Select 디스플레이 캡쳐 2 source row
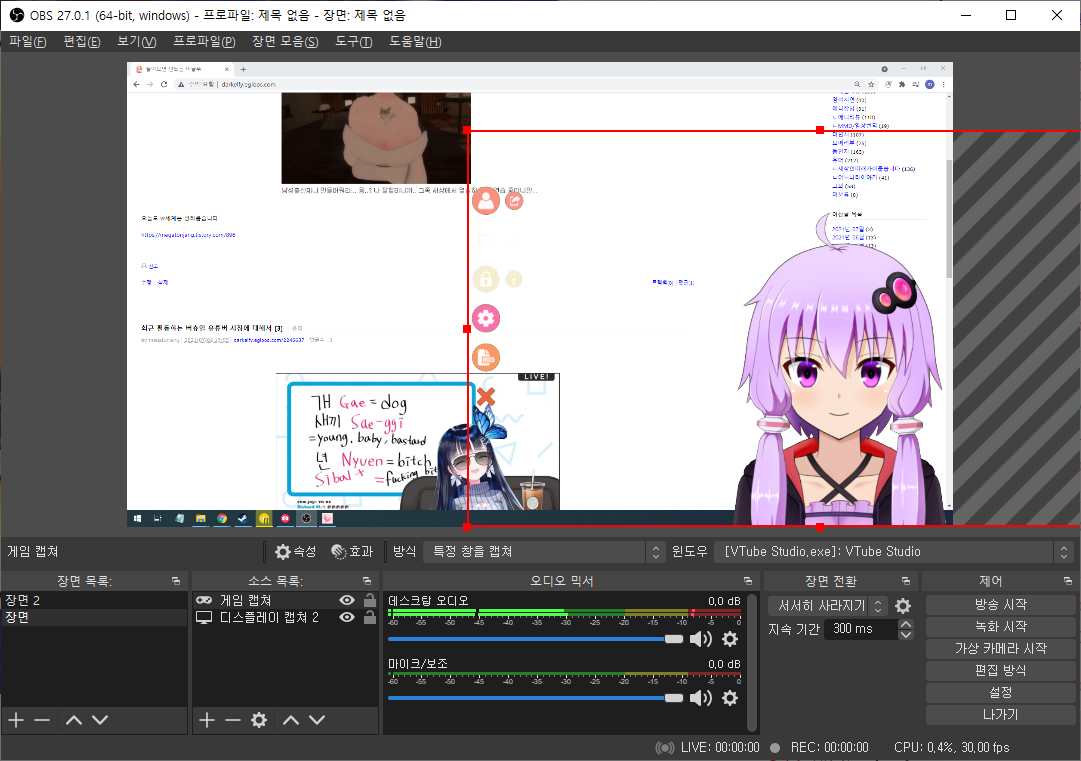Viewport: 1081px width, 761px height. 285,618
